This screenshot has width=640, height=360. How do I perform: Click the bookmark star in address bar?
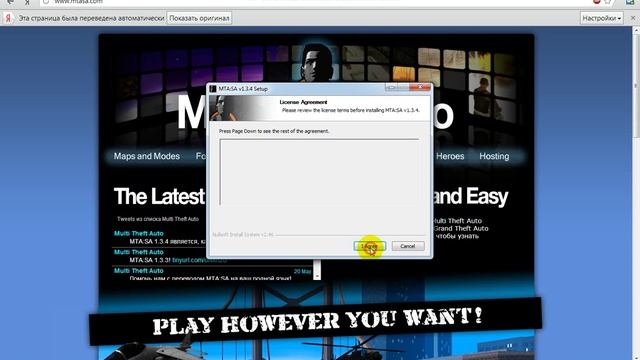pos(608,2)
